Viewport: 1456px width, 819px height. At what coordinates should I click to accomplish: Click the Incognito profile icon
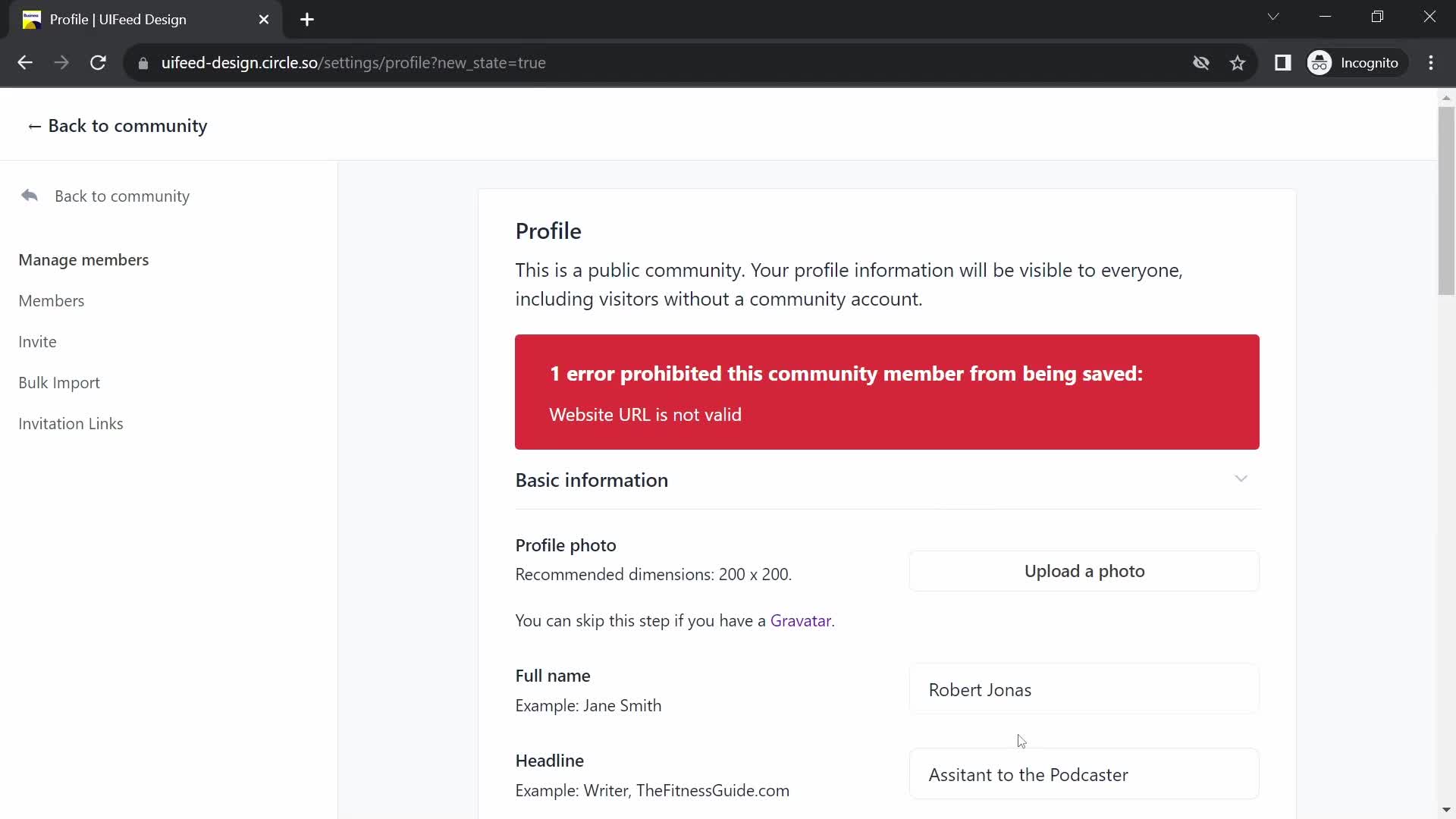[x=1321, y=62]
